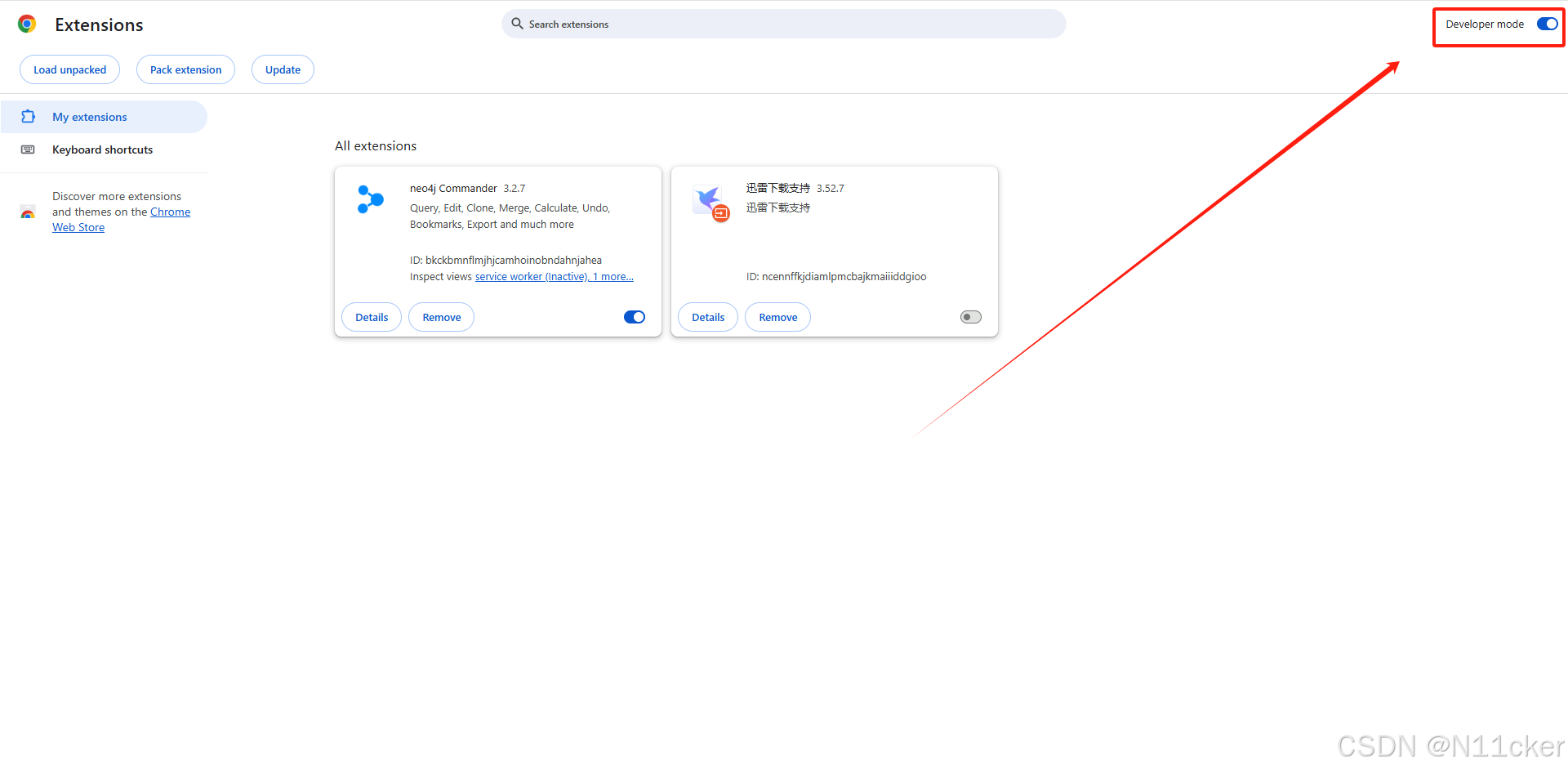
Task: Click the Chrome Web Store rainbow icon
Action: (28, 212)
